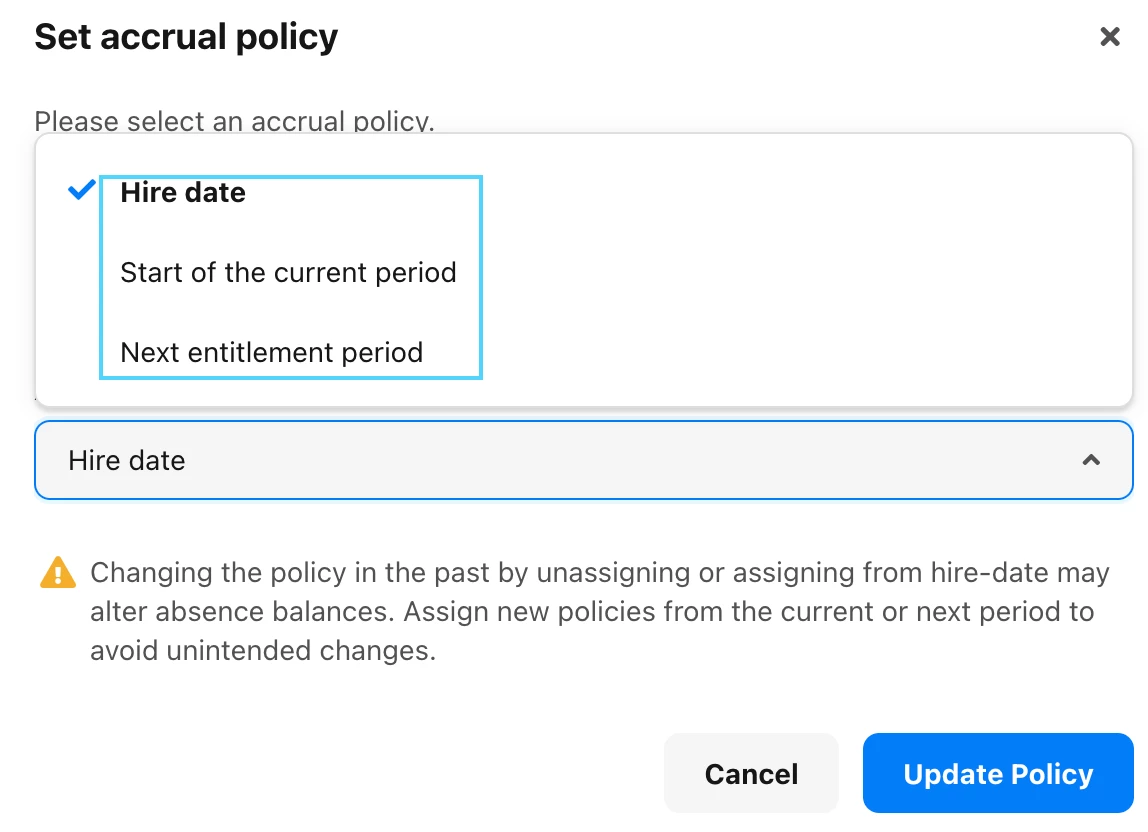This screenshot has width=1148, height=832.
Task: Click 'avoid unintended changes' warning line
Action: pos(263,650)
